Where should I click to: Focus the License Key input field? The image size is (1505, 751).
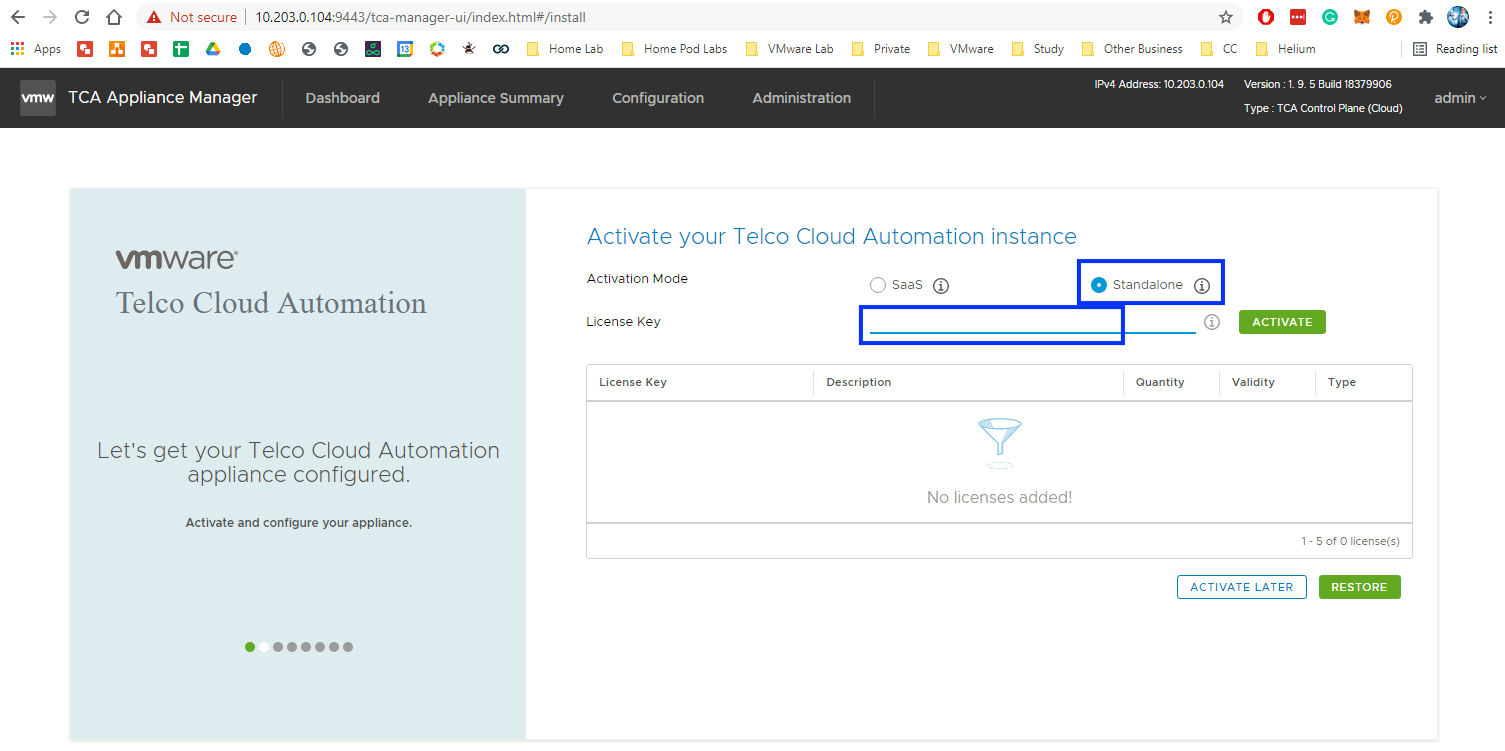click(x=1032, y=322)
